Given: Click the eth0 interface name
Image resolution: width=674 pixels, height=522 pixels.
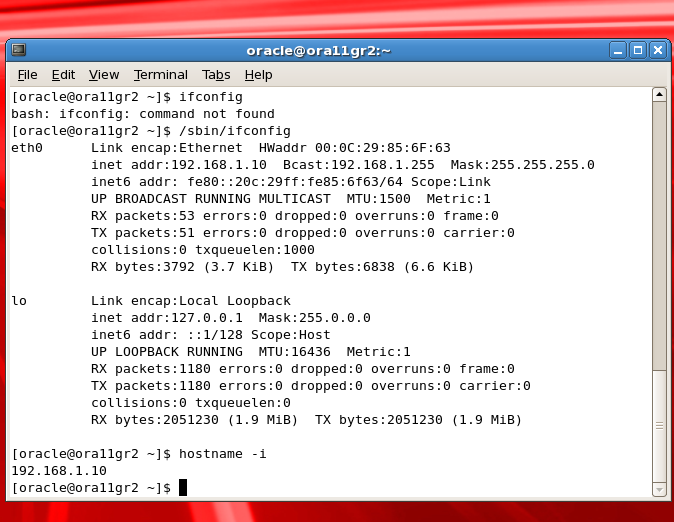Looking at the screenshot, I should click(27, 148).
